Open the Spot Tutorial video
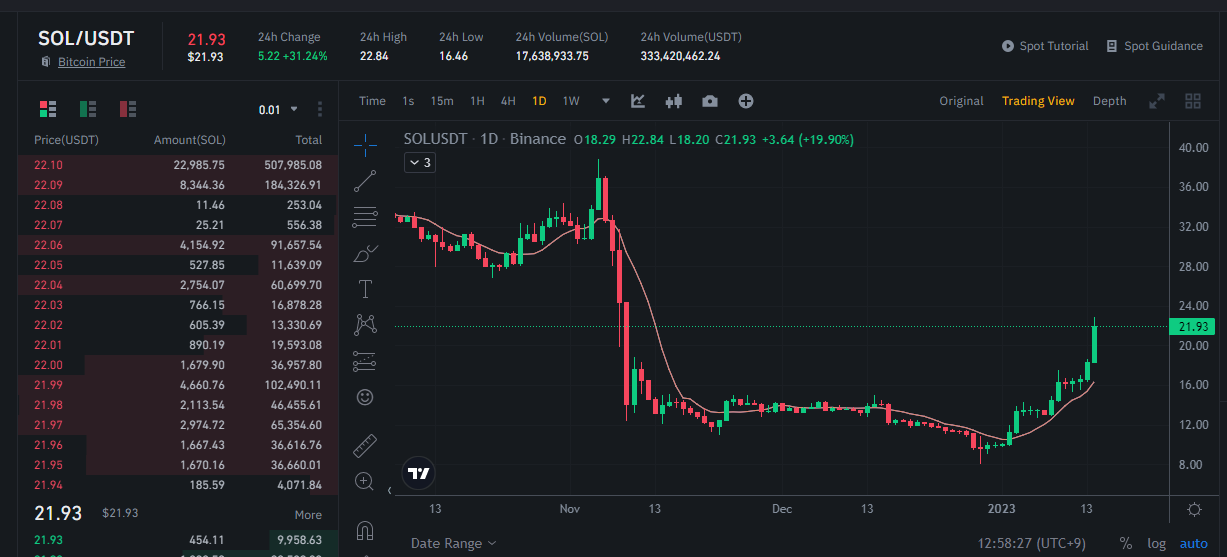This screenshot has width=1227, height=557. pyautogui.click(x=1045, y=46)
